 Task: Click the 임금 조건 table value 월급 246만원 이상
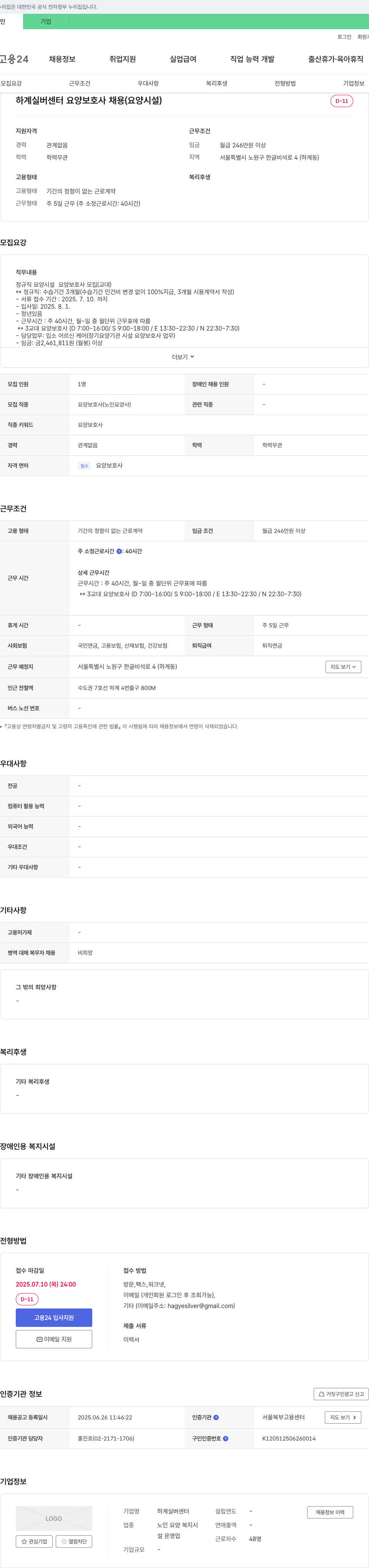coord(284,531)
